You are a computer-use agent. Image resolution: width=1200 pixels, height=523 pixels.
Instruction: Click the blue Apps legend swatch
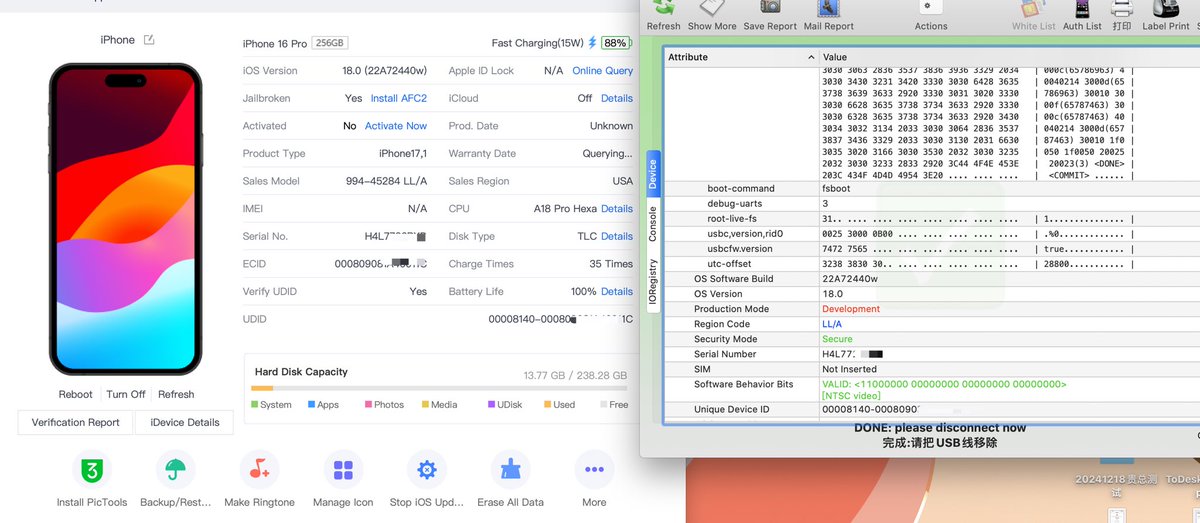311,405
